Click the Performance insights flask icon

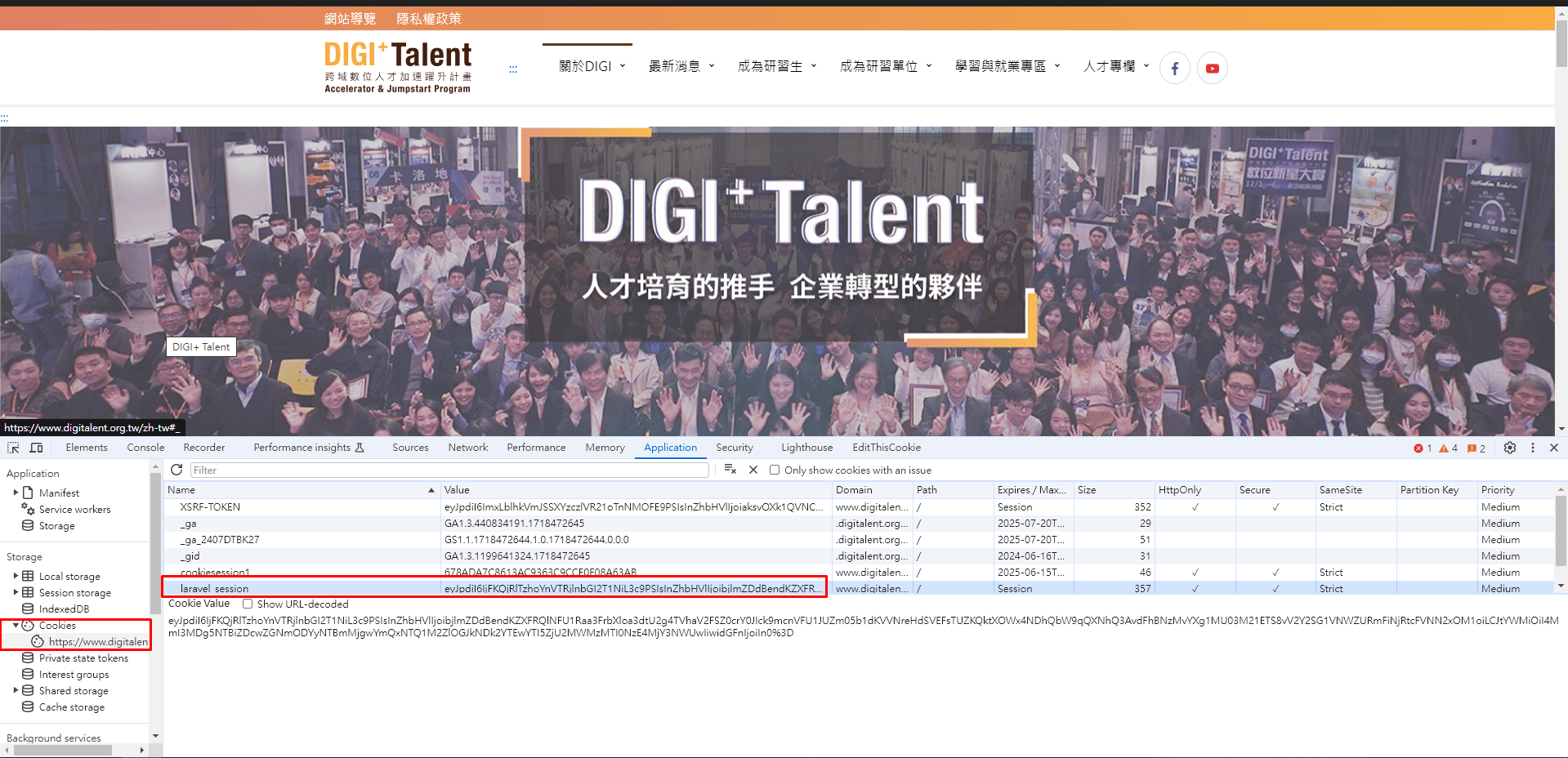click(x=360, y=448)
